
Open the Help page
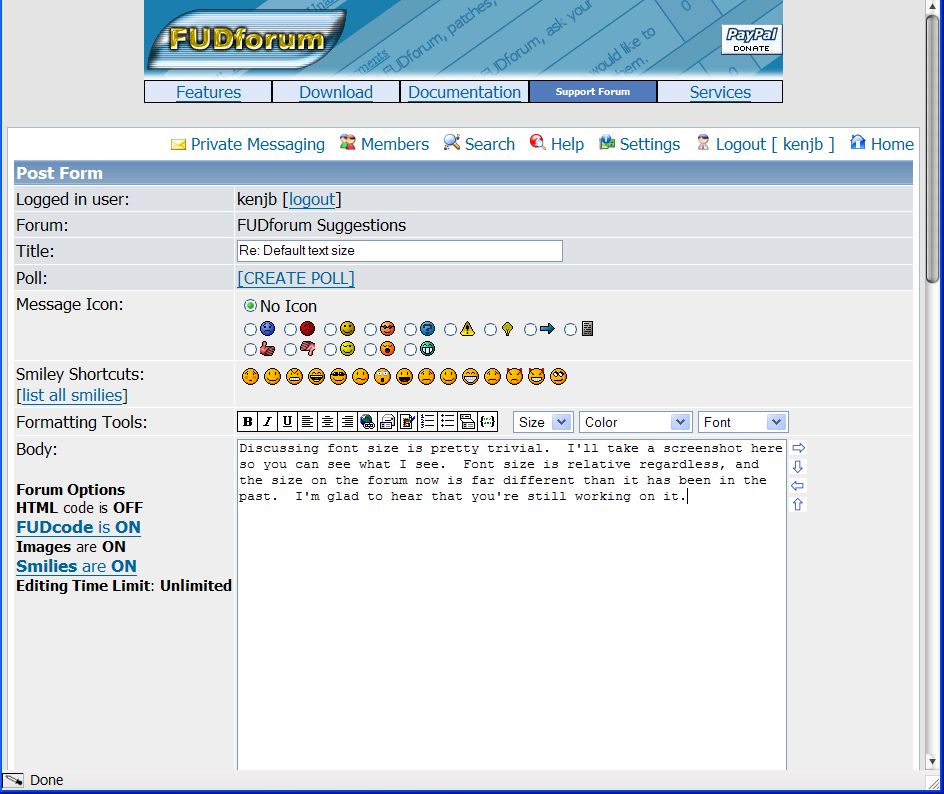tap(557, 144)
